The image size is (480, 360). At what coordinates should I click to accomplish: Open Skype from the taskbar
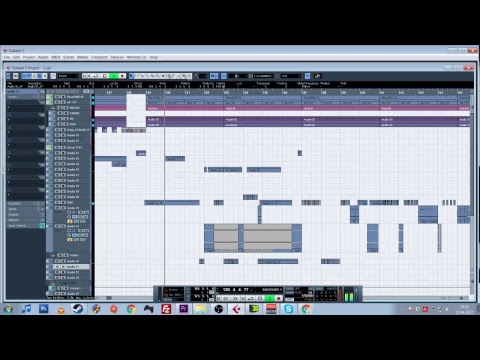(289, 309)
